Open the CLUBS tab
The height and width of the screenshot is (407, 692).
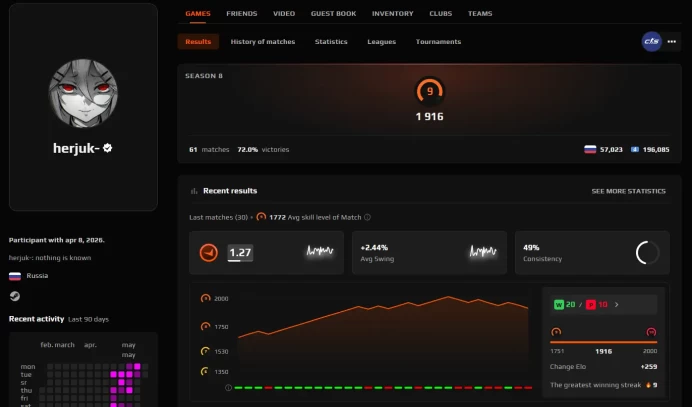click(440, 14)
